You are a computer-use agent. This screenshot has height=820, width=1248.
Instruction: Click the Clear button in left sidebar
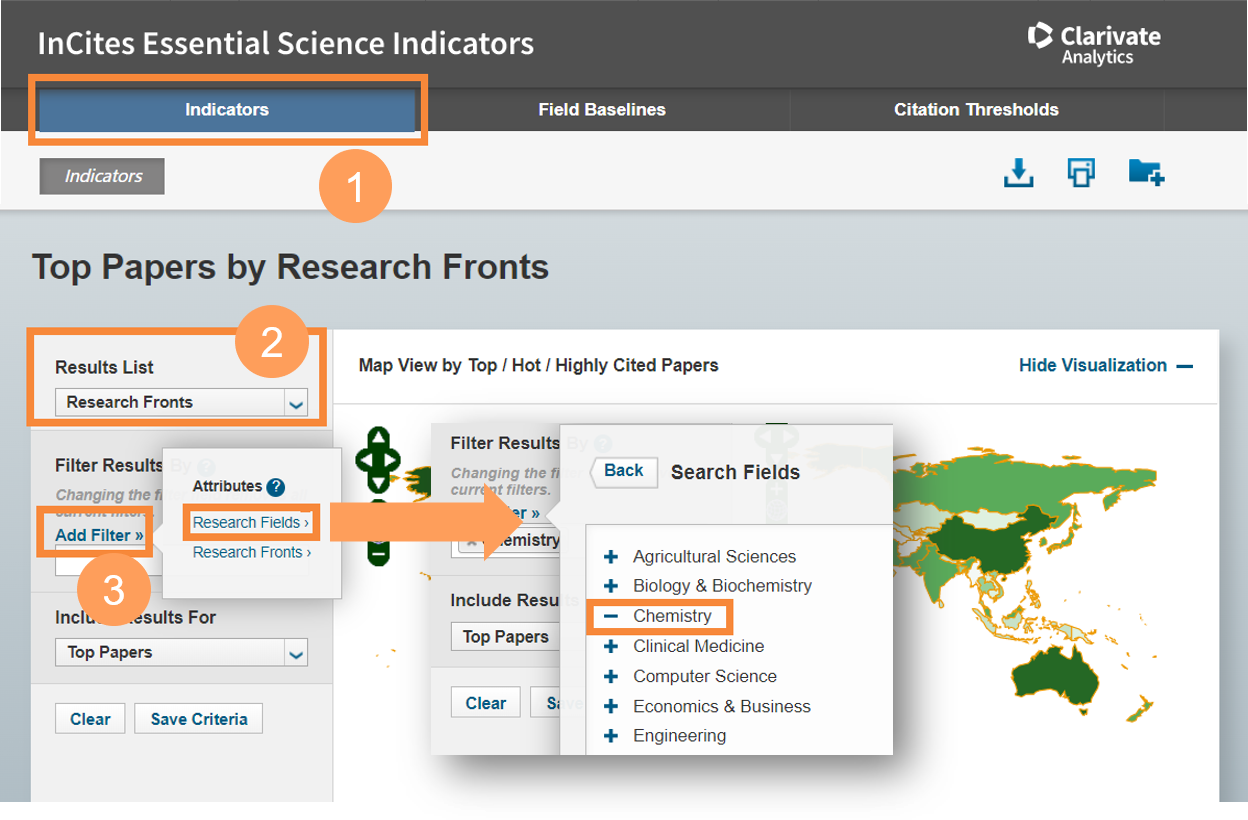(90, 719)
